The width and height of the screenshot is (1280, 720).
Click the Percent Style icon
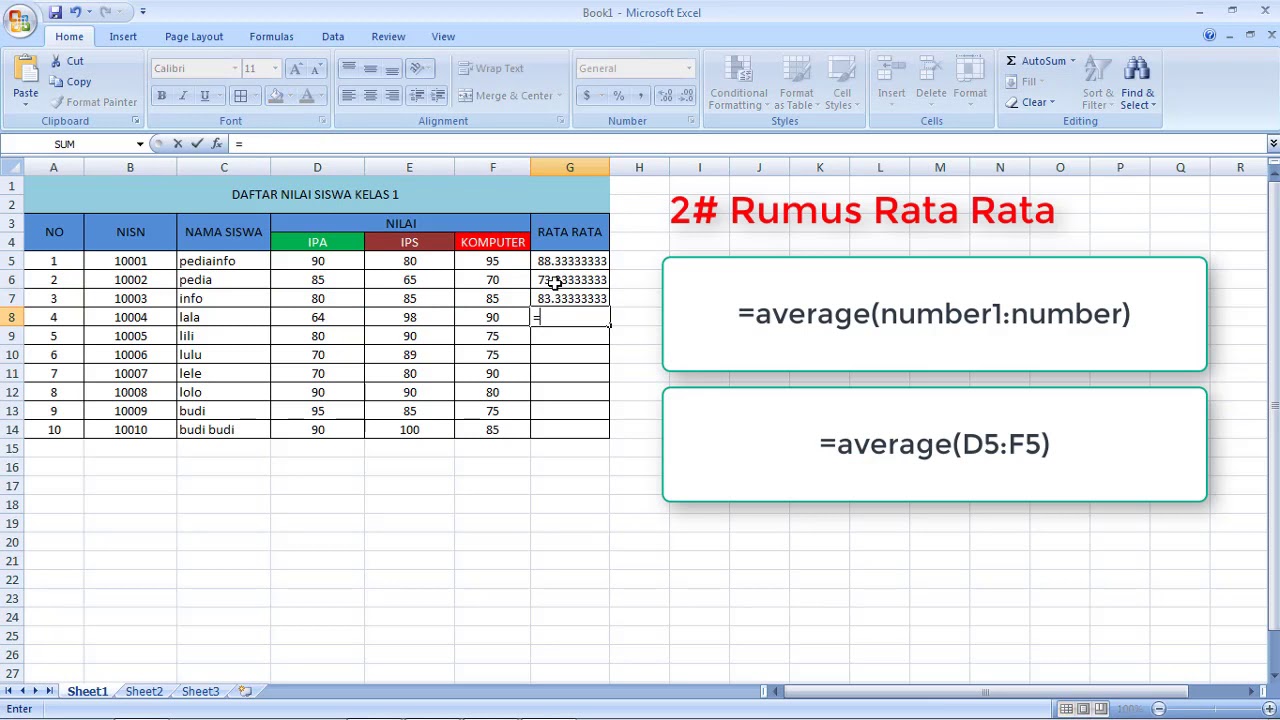pos(618,96)
